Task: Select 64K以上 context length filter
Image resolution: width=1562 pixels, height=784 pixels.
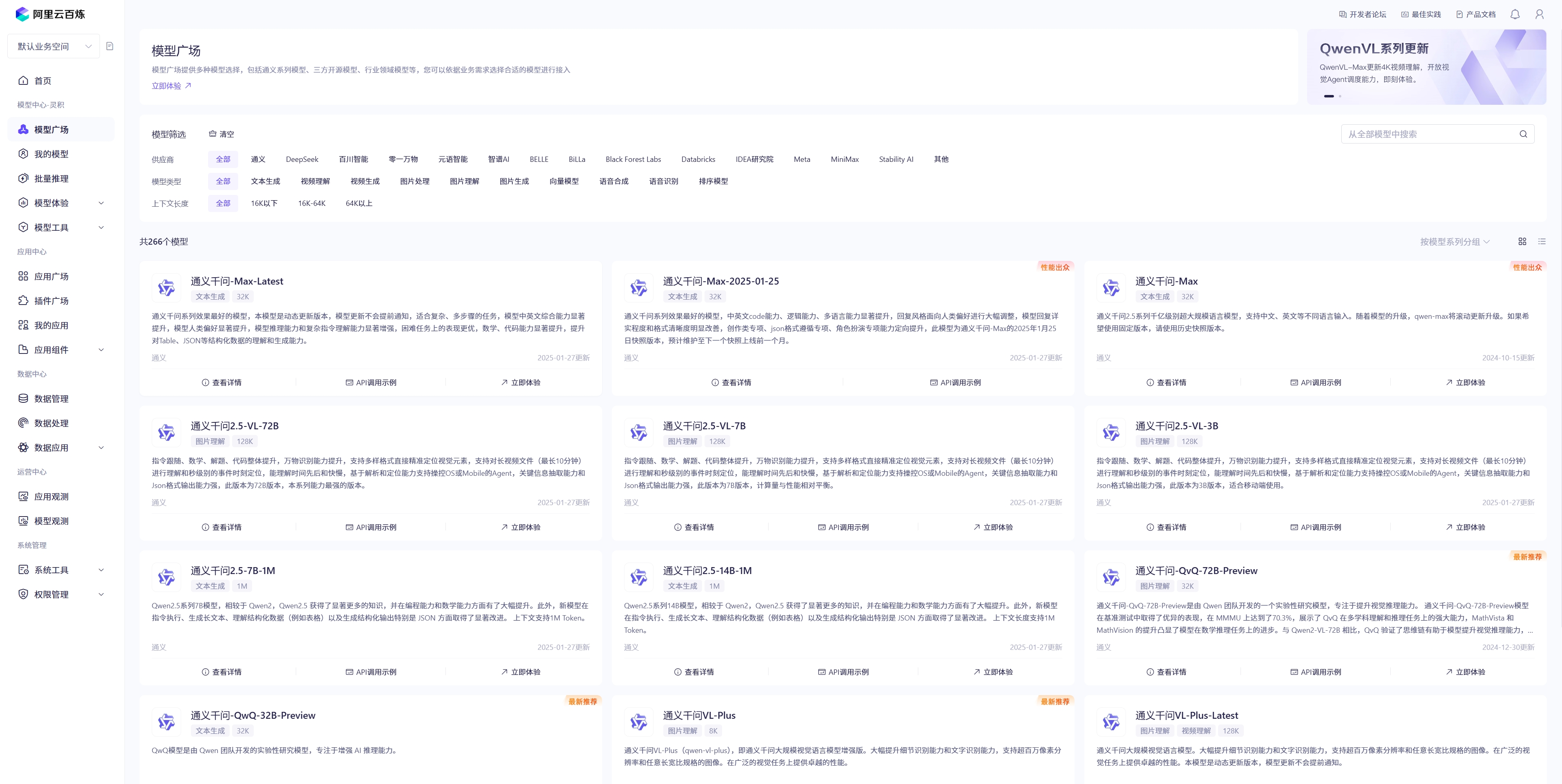Action: [x=358, y=203]
